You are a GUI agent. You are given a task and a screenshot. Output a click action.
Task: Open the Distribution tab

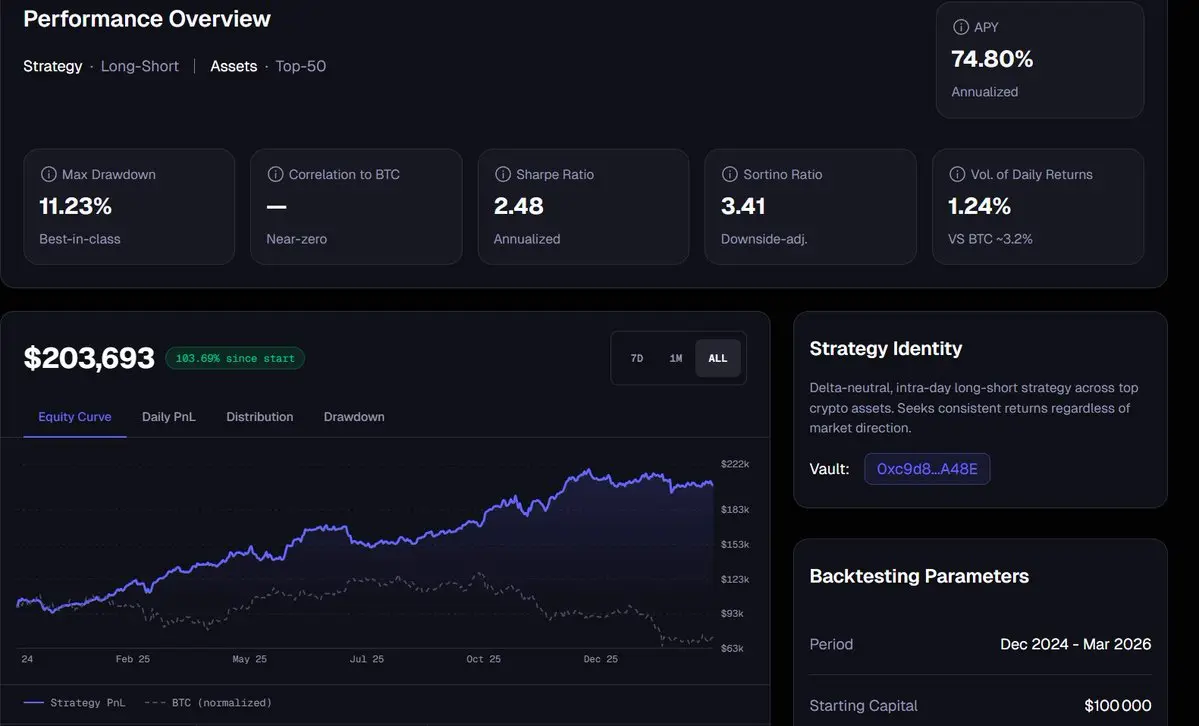pyautogui.click(x=260, y=417)
